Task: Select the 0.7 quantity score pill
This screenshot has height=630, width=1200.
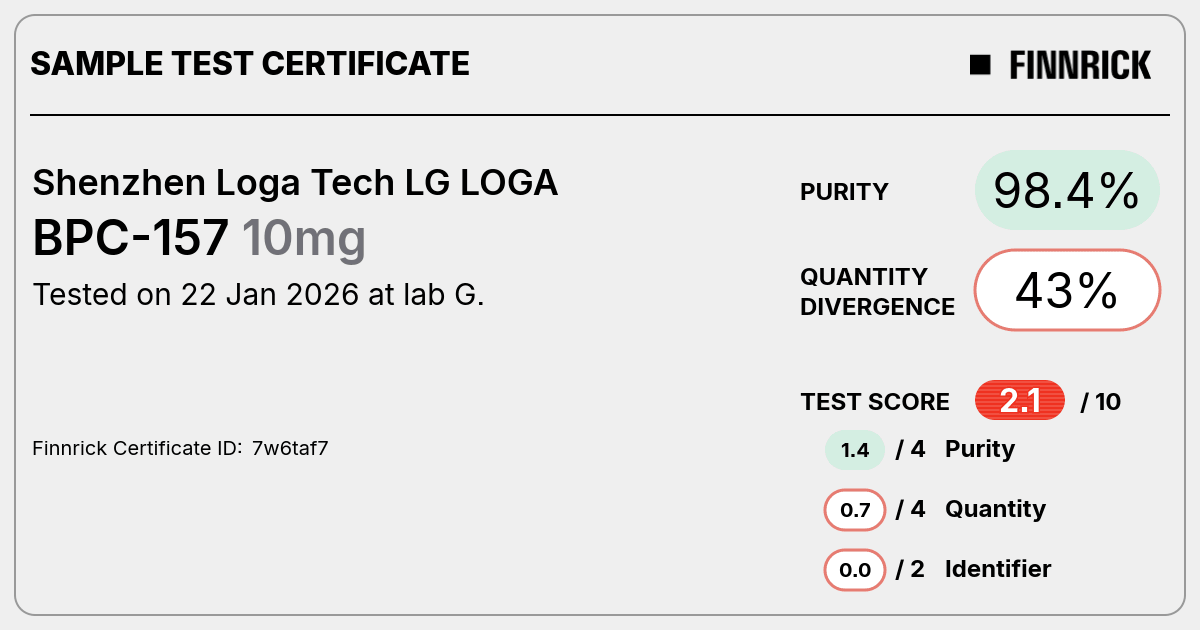Action: tap(855, 510)
